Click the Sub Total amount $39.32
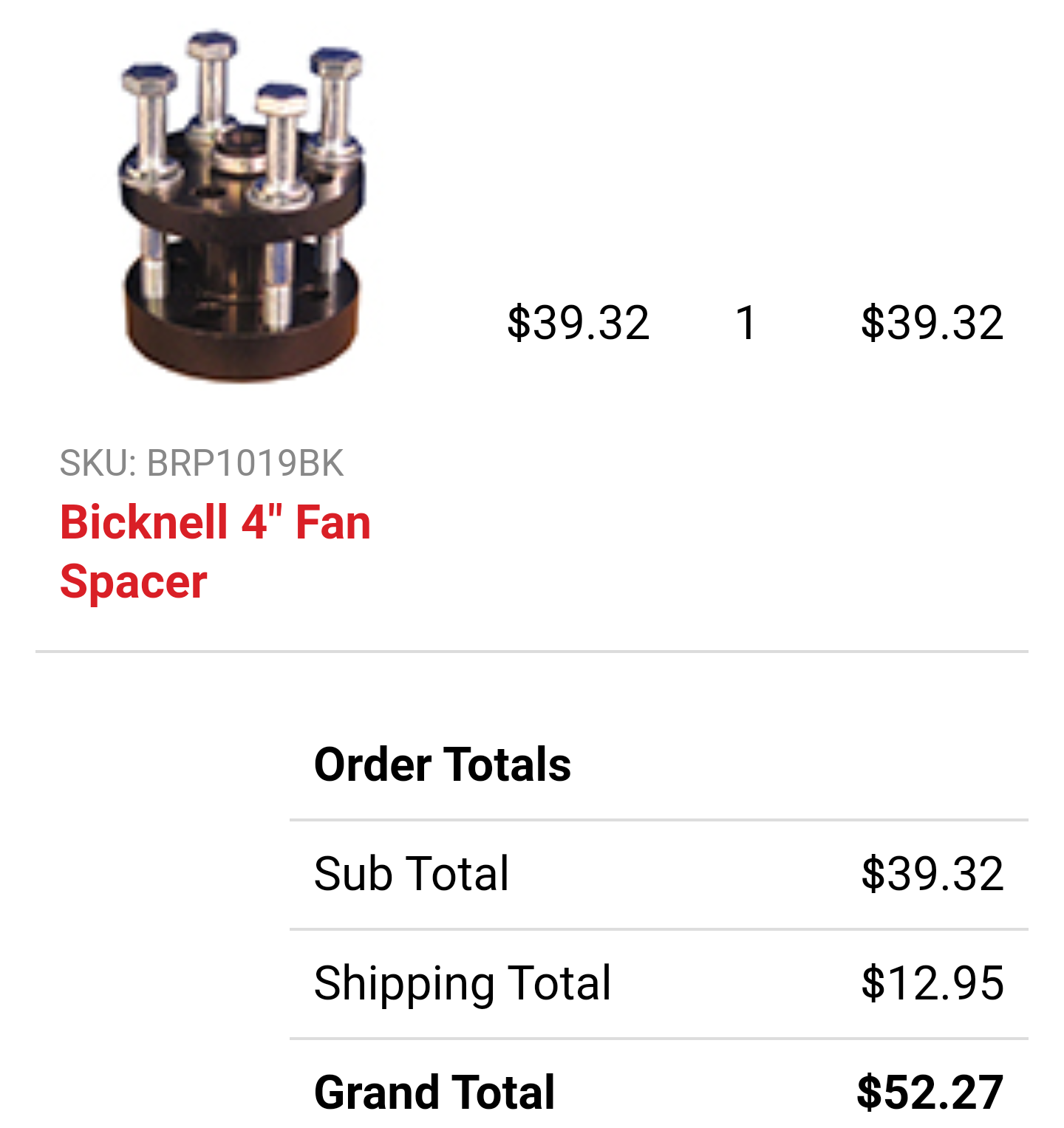Screen dimensions: 1064x1128 click(932, 873)
